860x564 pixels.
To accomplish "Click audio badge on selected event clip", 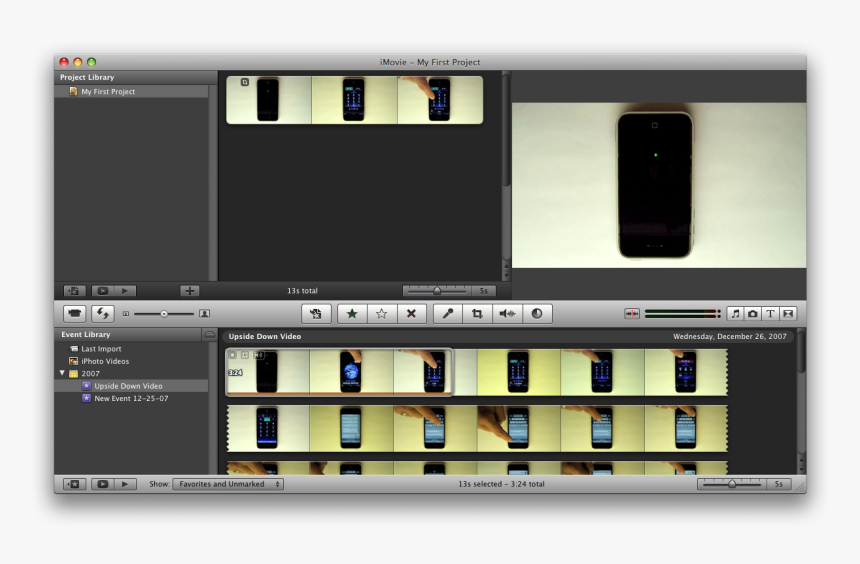I will tap(258, 355).
